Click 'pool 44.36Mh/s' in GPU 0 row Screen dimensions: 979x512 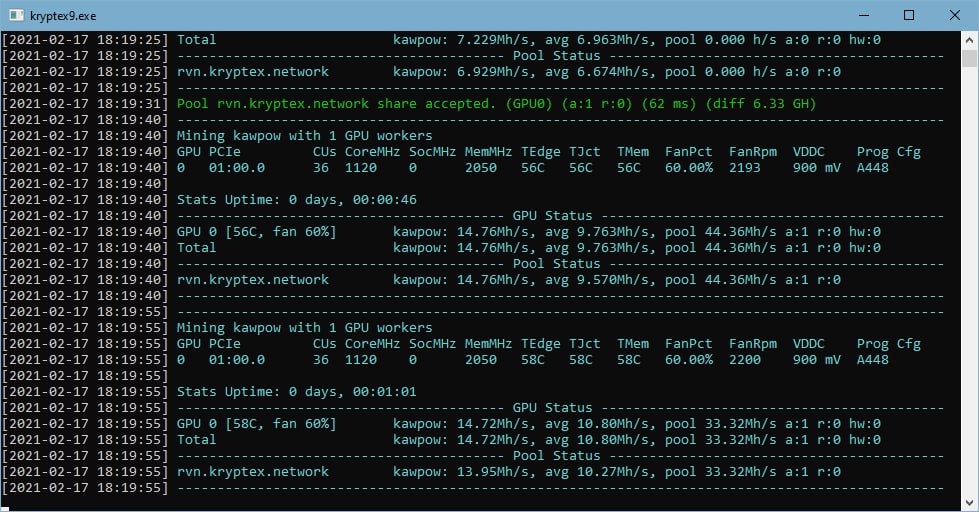(x=721, y=232)
